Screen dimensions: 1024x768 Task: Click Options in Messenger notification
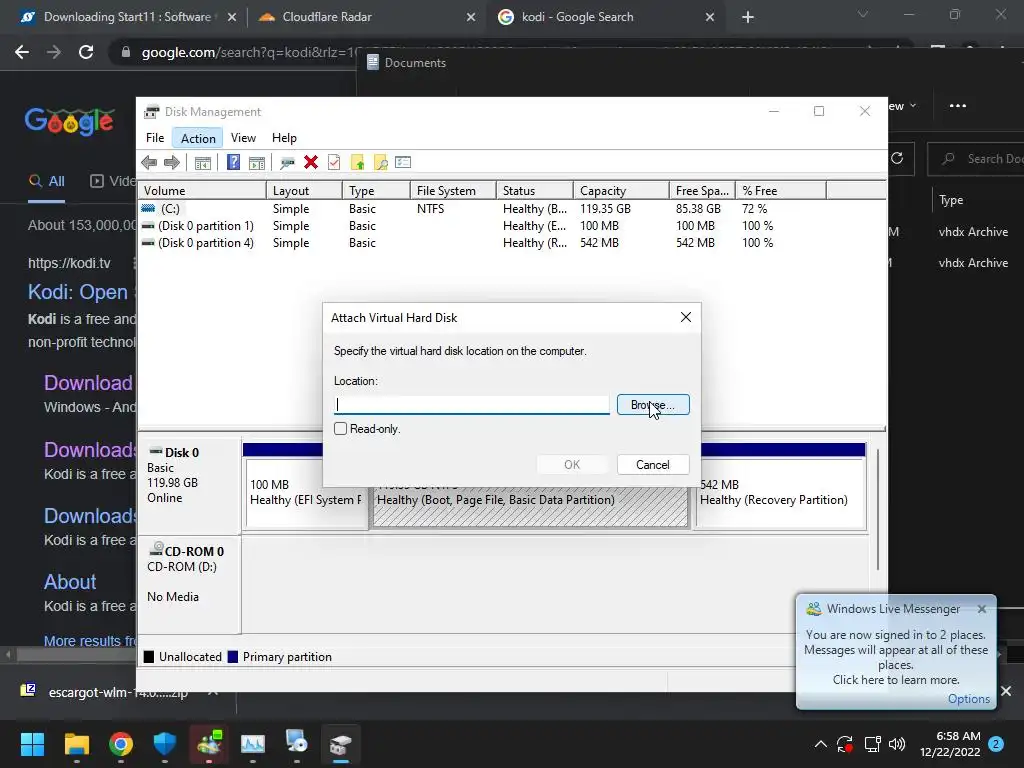pyautogui.click(x=968, y=699)
